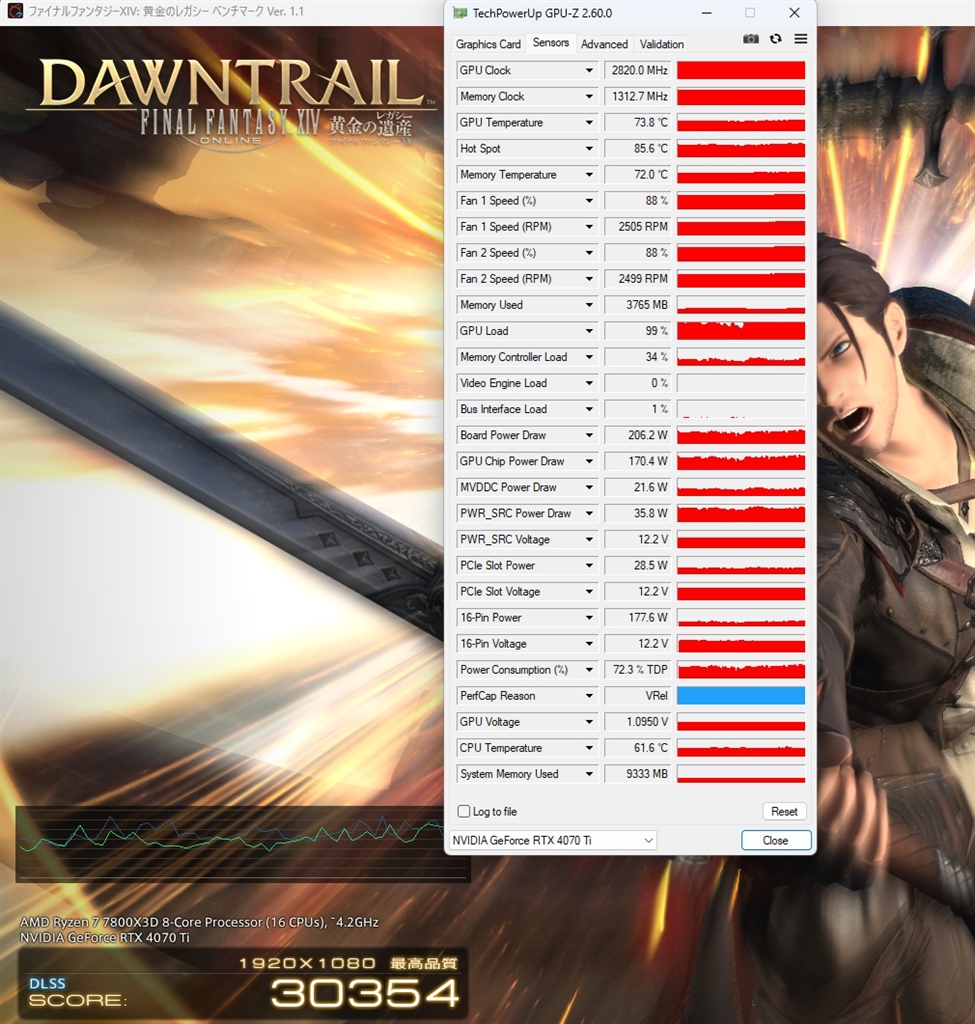Expand the Fan 2 Speed (%) dropdown
Screen dimensions: 975x1024
[589, 253]
